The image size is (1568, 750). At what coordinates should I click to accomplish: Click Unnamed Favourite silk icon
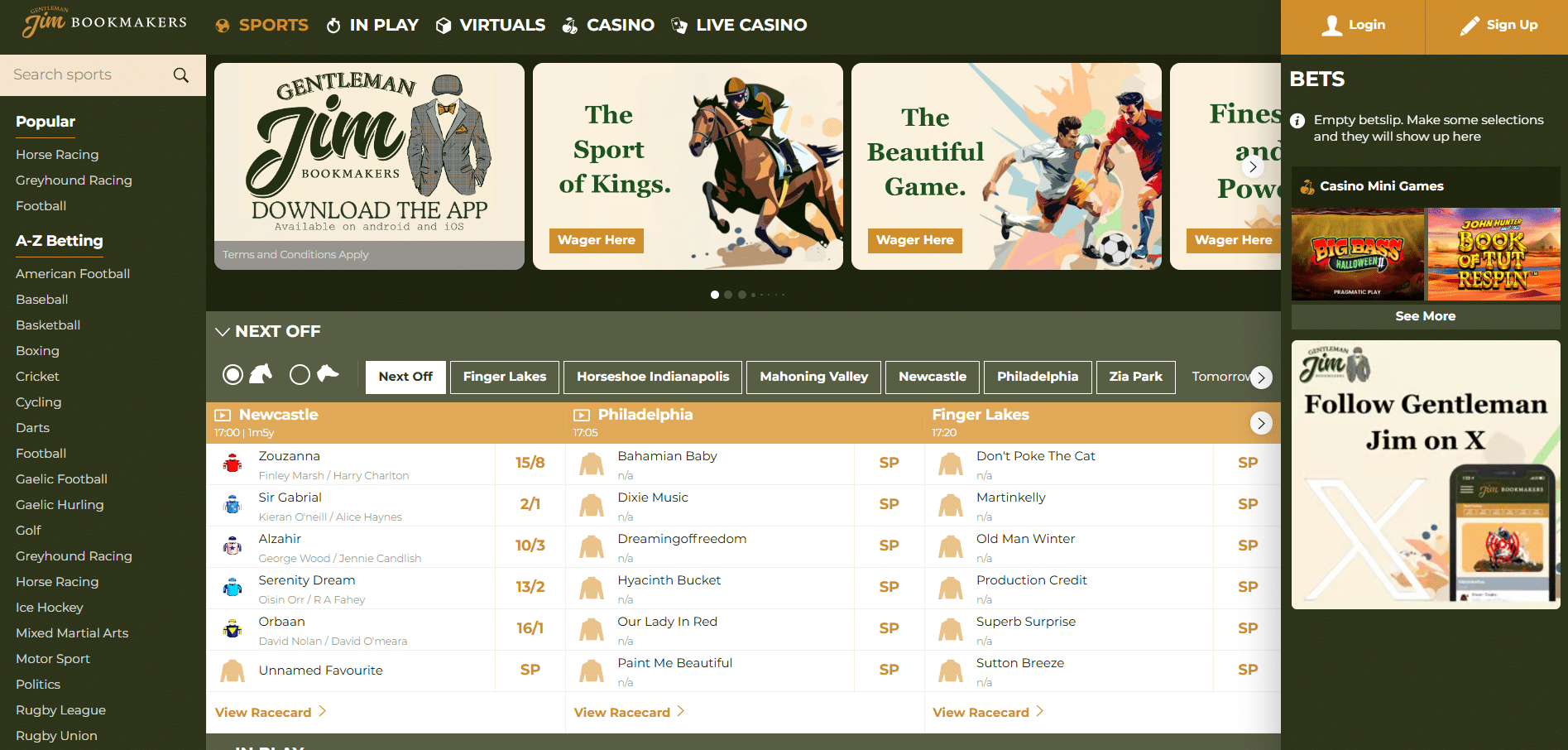click(x=233, y=671)
